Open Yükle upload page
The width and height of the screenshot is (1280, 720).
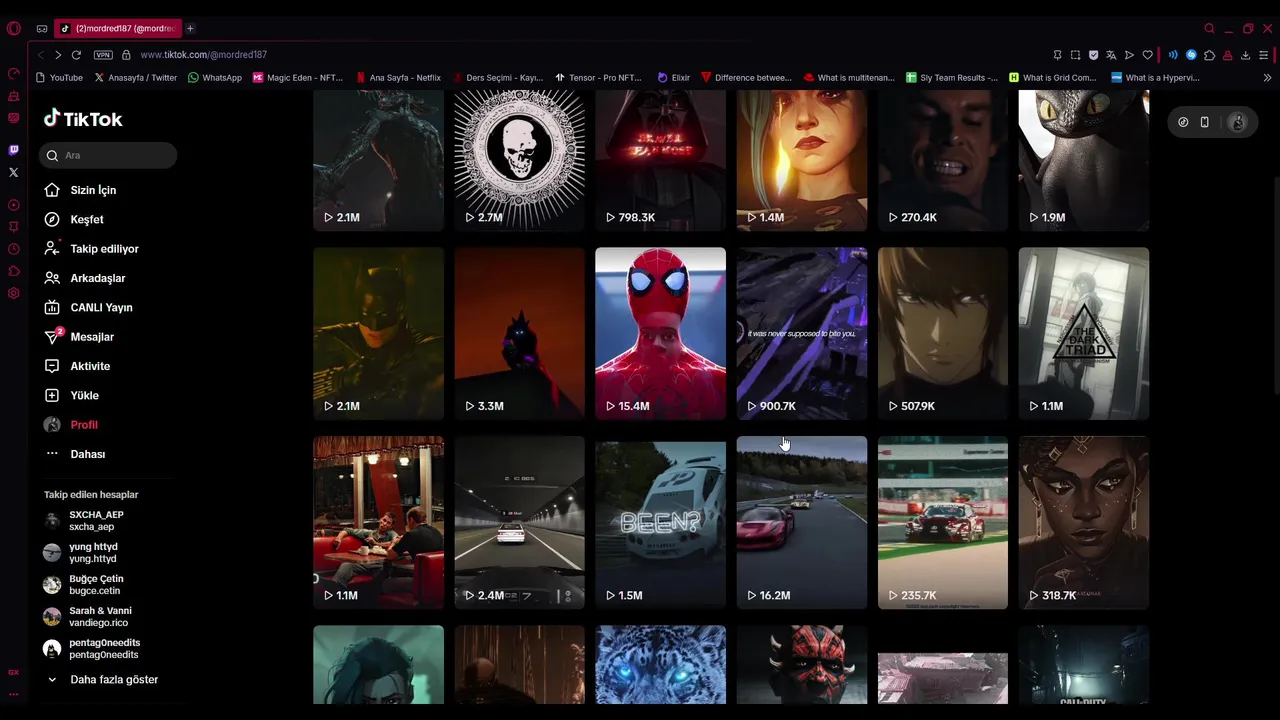pos(71,395)
